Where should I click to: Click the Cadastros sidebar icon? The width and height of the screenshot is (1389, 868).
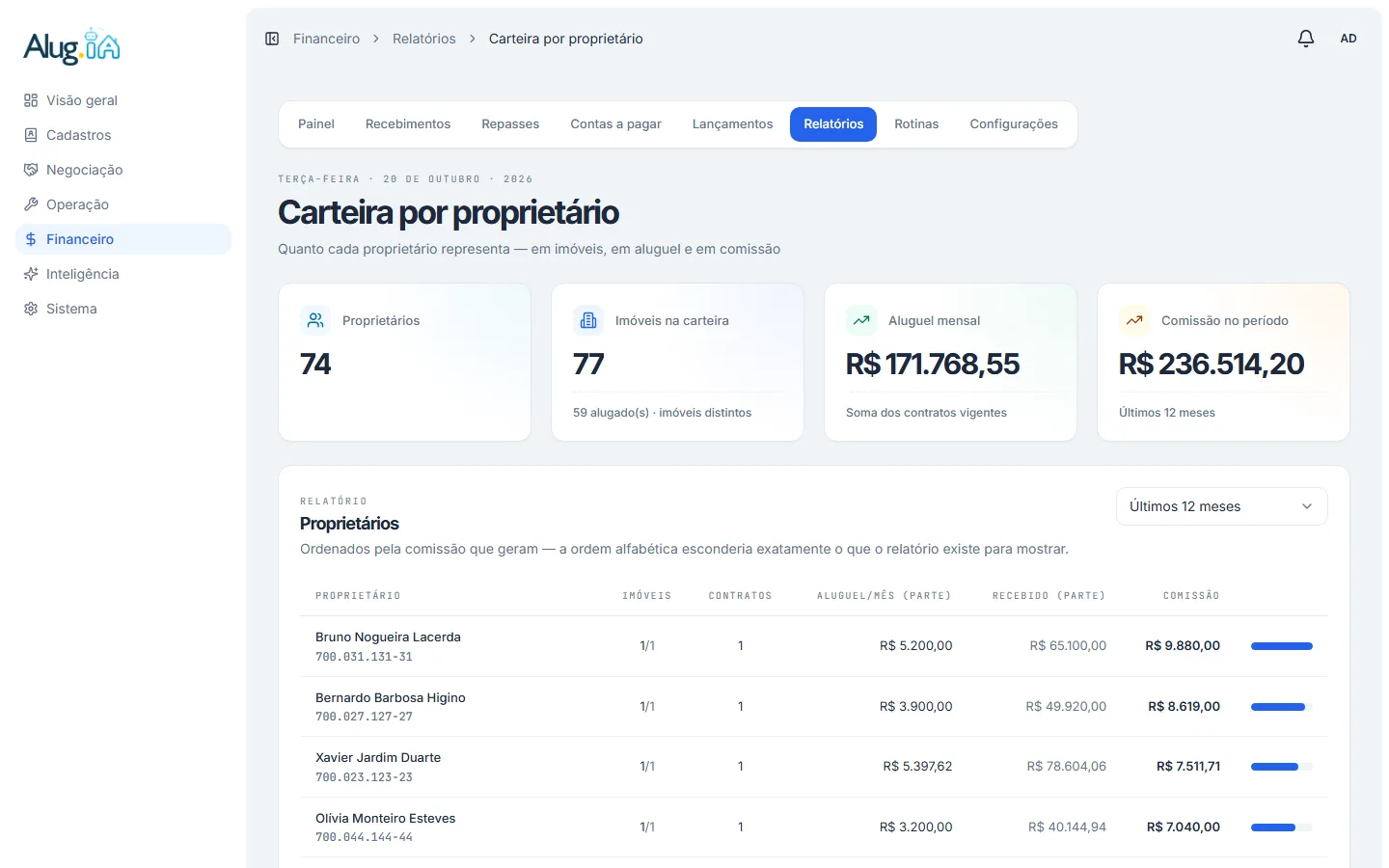[31, 135]
